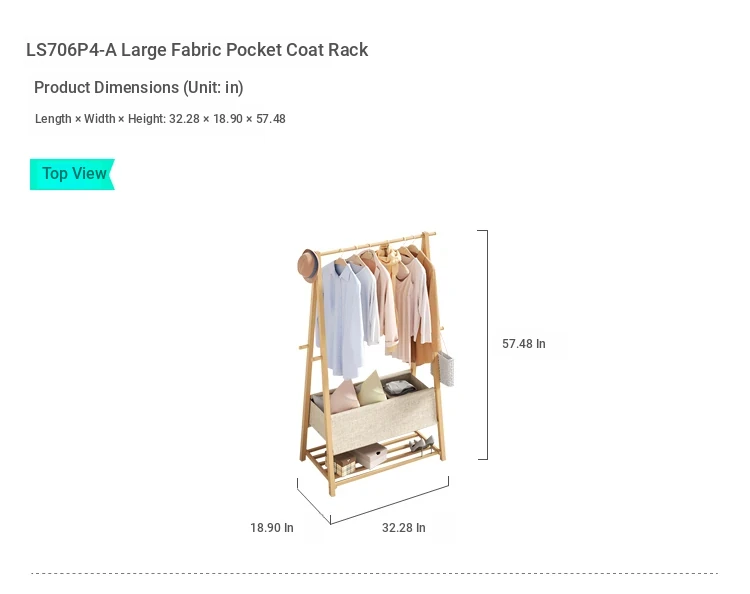Click the dashed divider line at bottom
The height and width of the screenshot is (594, 750).
[x=375, y=573]
